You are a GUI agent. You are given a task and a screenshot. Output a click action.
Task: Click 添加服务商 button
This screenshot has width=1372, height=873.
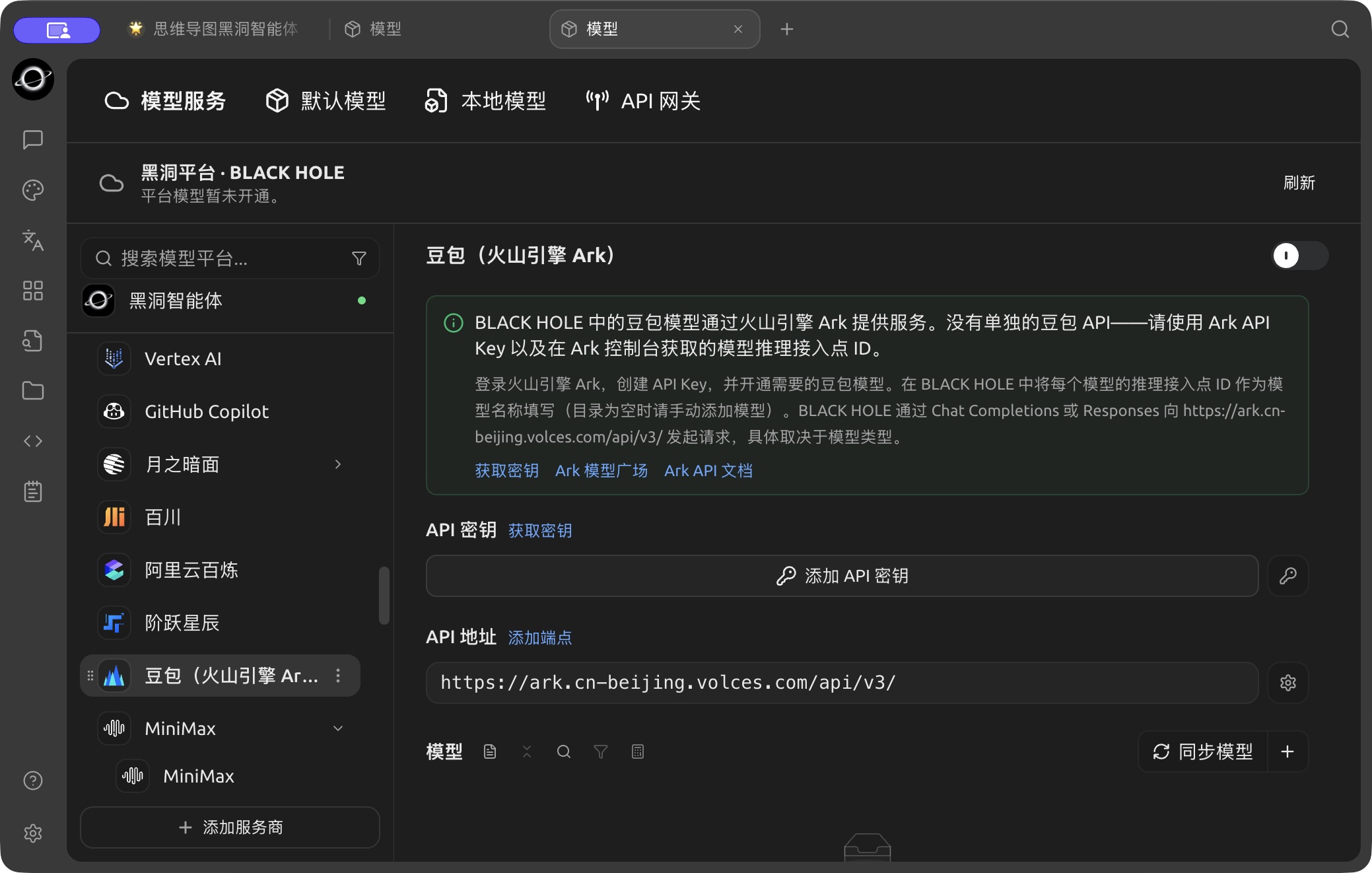pyautogui.click(x=230, y=827)
